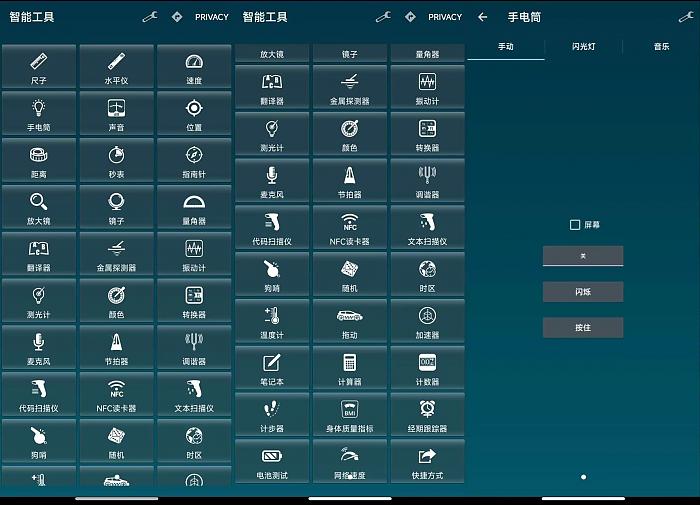The width and height of the screenshot is (700, 505).
Task: Open 调谐器 tuner on the middle screen
Action: point(427,181)
